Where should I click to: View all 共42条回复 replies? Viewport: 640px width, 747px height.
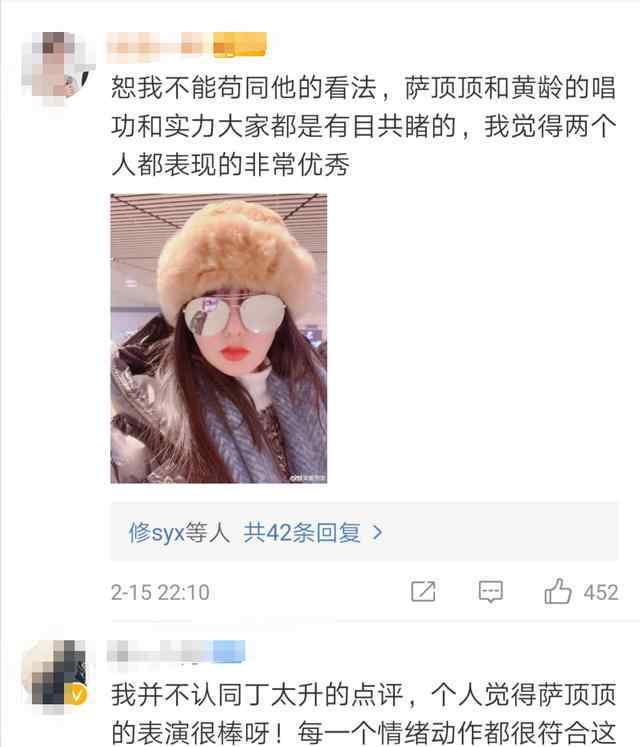coord(302,532)
